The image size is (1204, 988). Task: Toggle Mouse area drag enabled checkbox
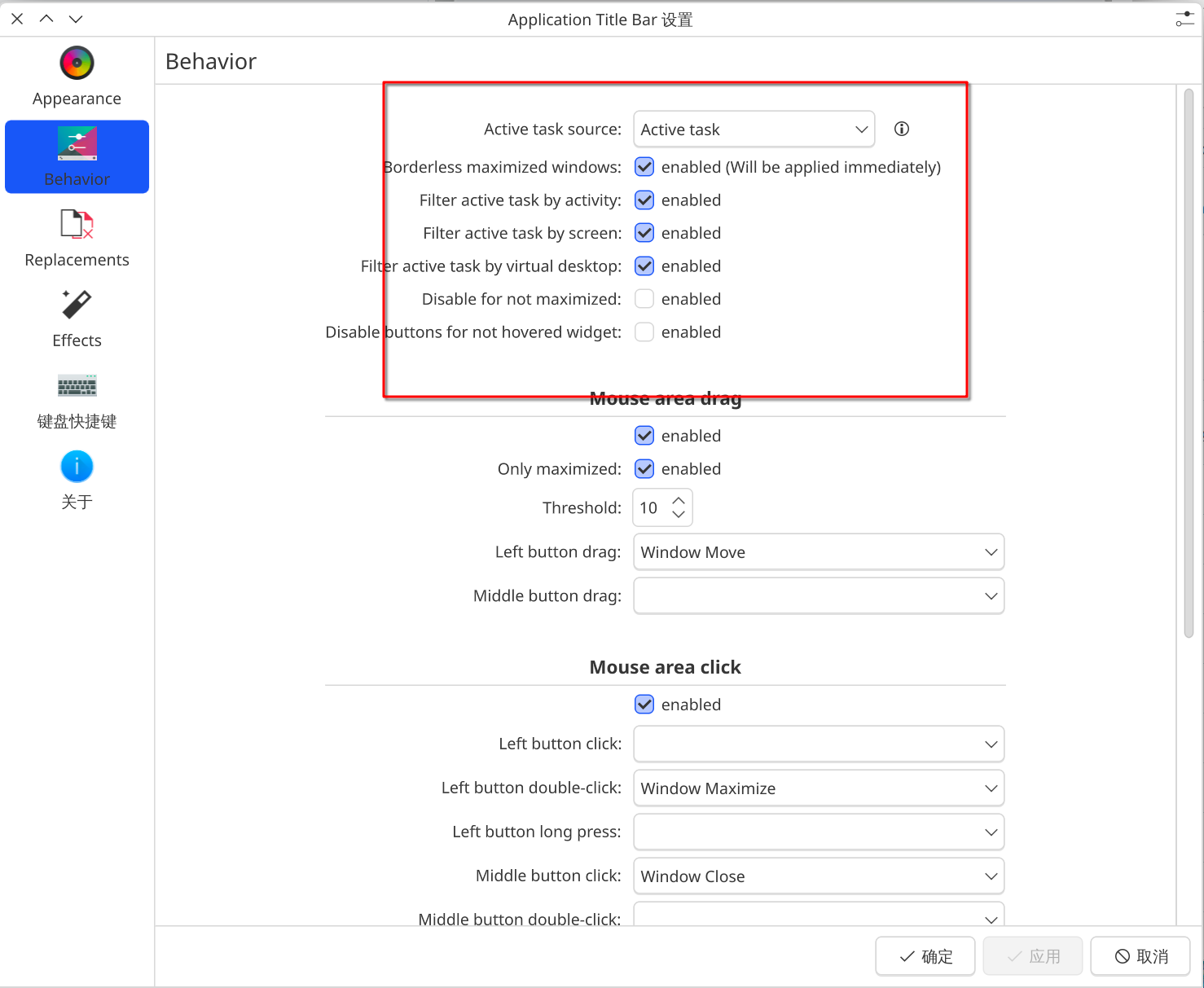click(644, 436)
